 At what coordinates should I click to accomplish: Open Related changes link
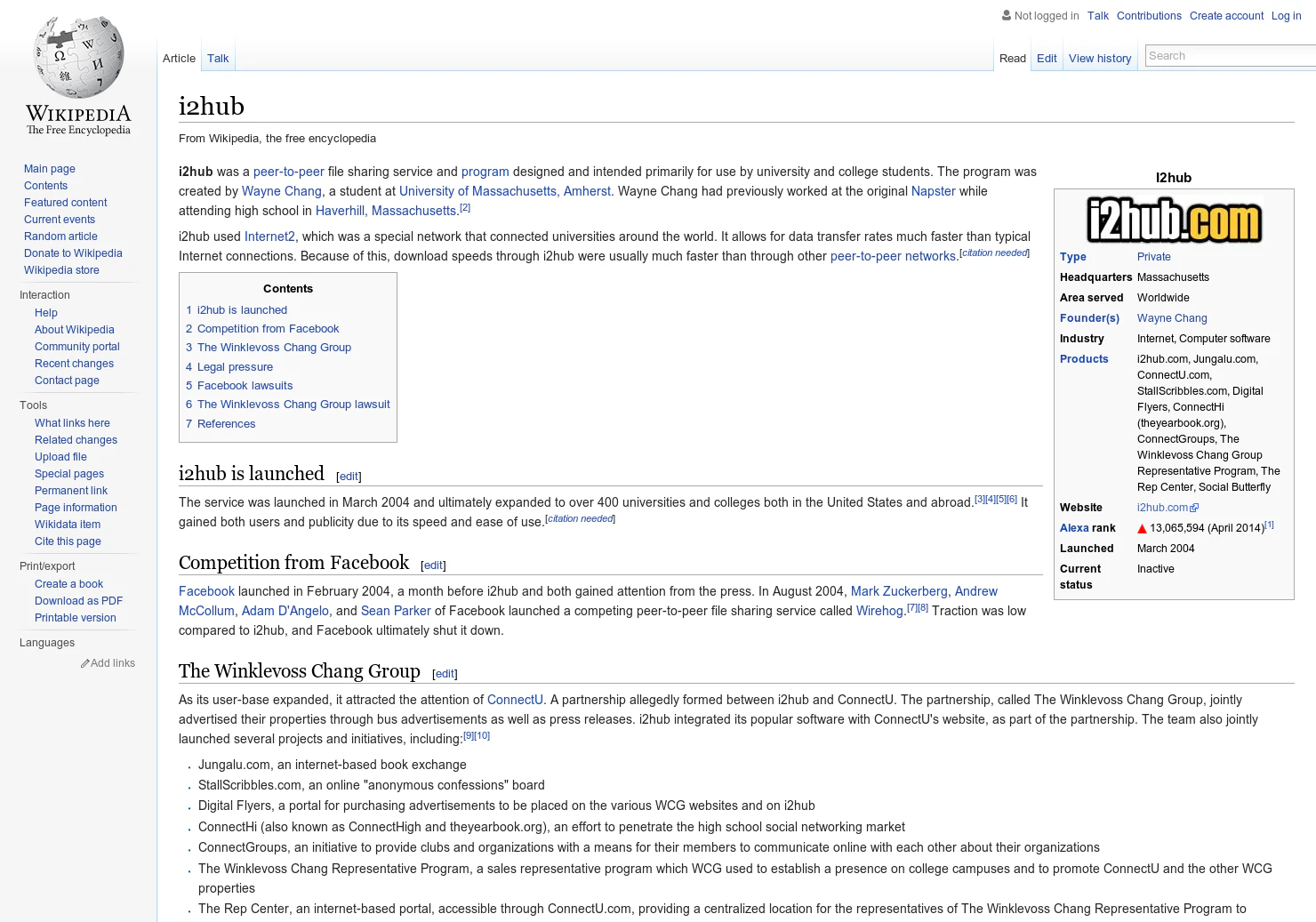pos(76,440)
